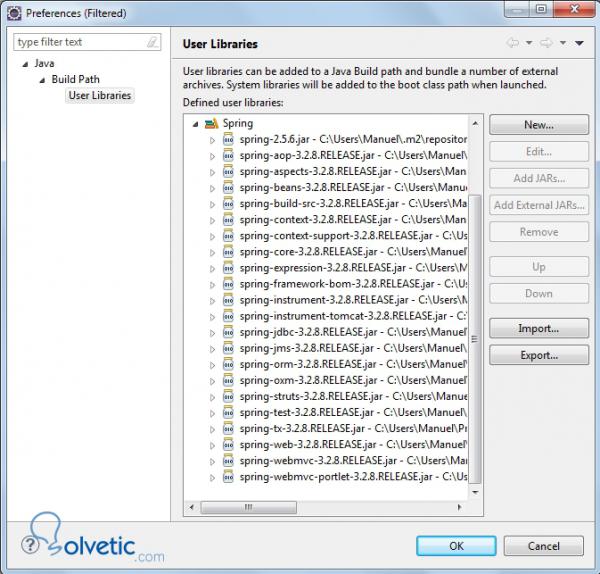Screen dimensions: 600x574
Task: Go forward with the right navigation arrow
Action: tap(546, 43)
